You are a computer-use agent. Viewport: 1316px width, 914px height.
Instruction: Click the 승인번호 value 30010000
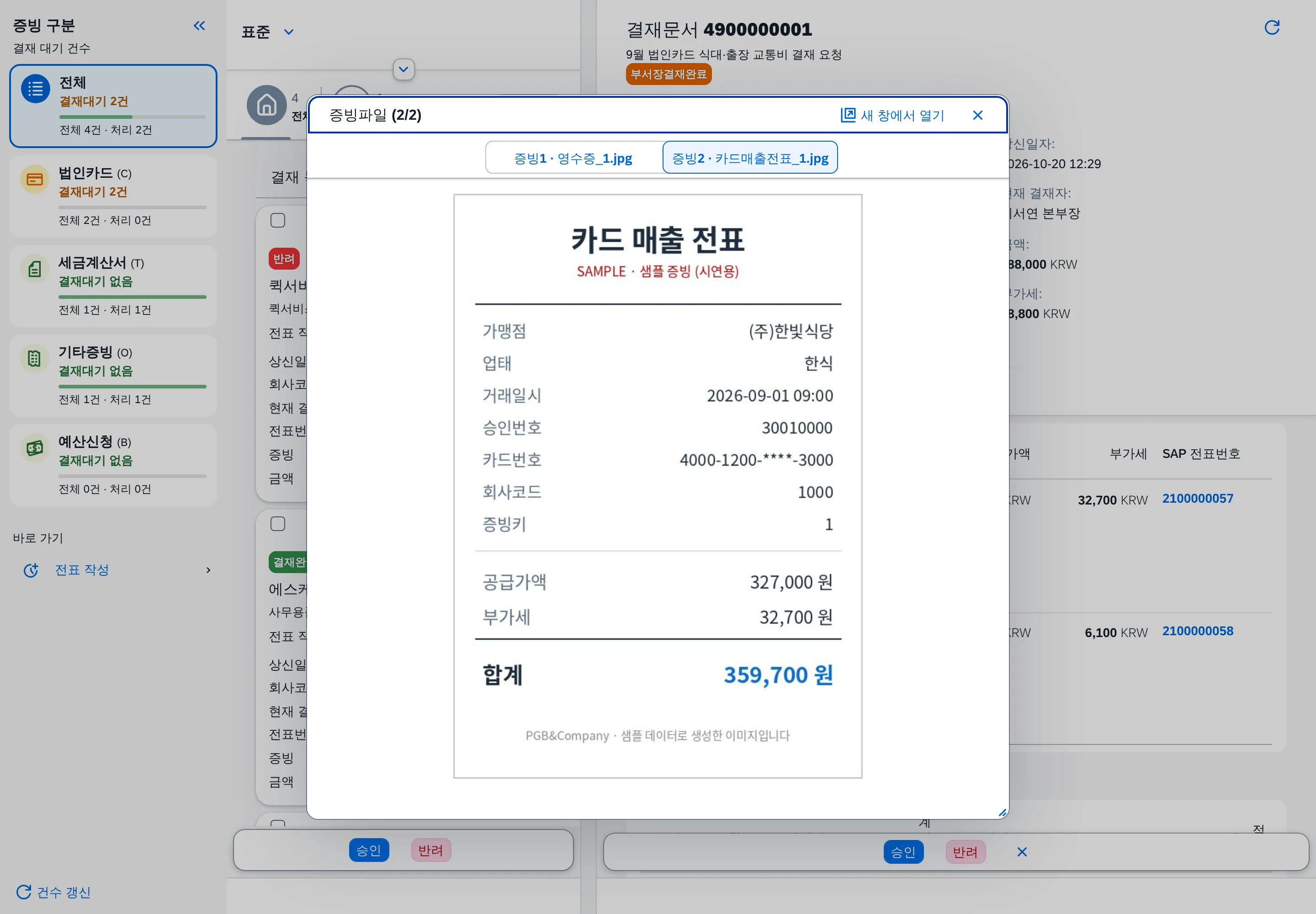tap(796, 428)
